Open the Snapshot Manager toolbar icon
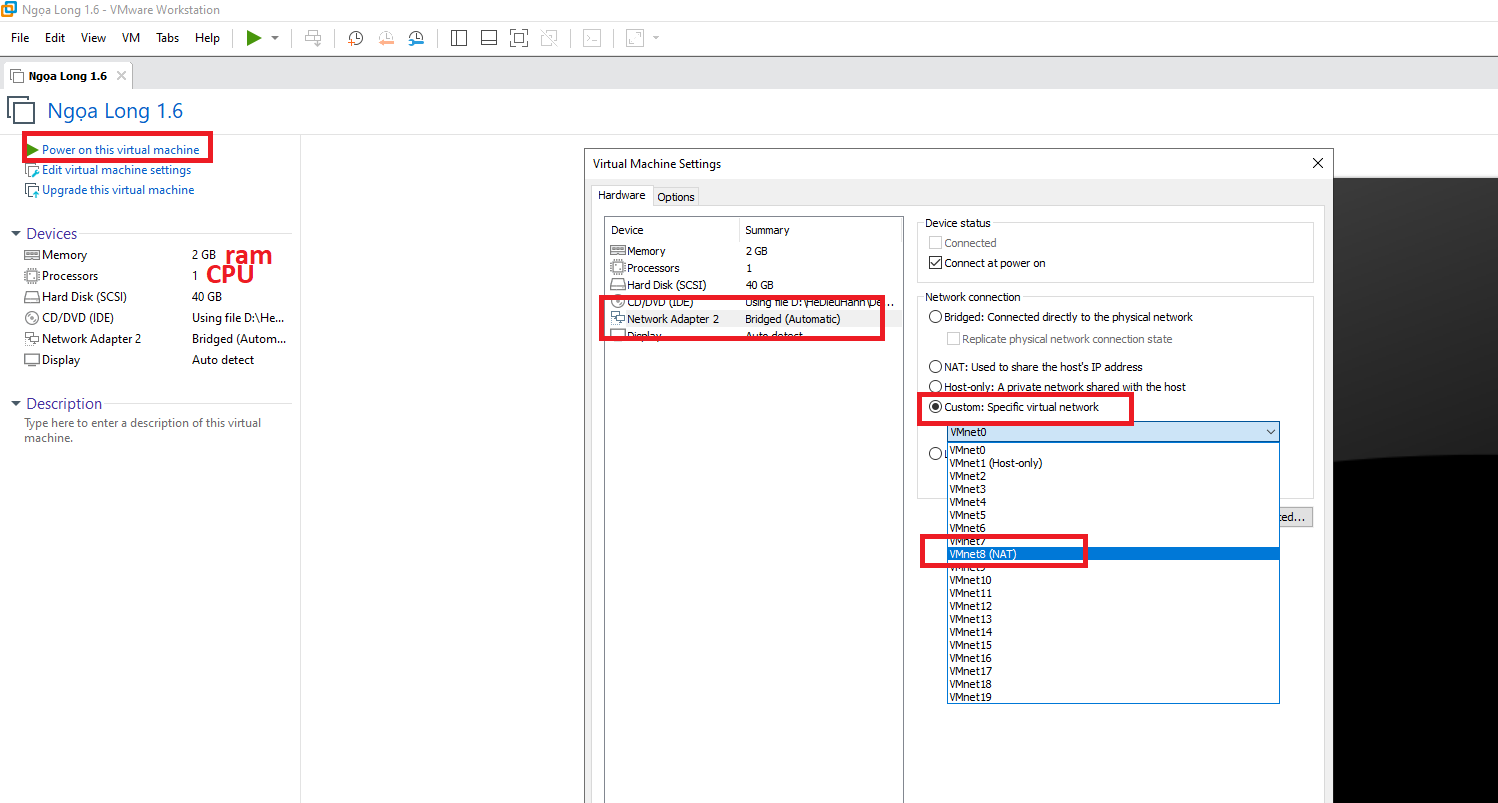1498x803 pixels. point(416,38)
